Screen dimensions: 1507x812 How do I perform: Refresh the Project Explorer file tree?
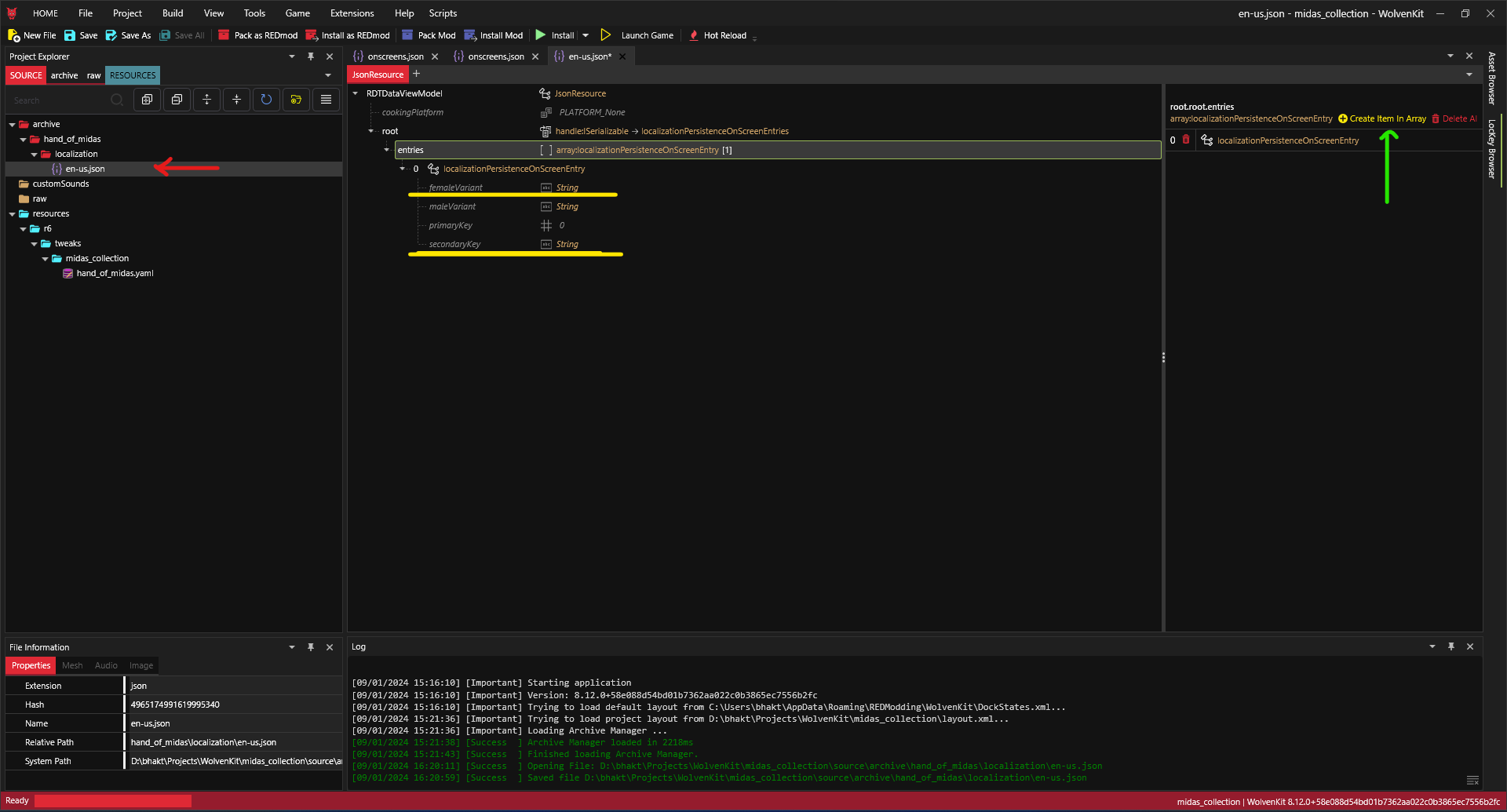pyautogui.click(x=266, y=100)
